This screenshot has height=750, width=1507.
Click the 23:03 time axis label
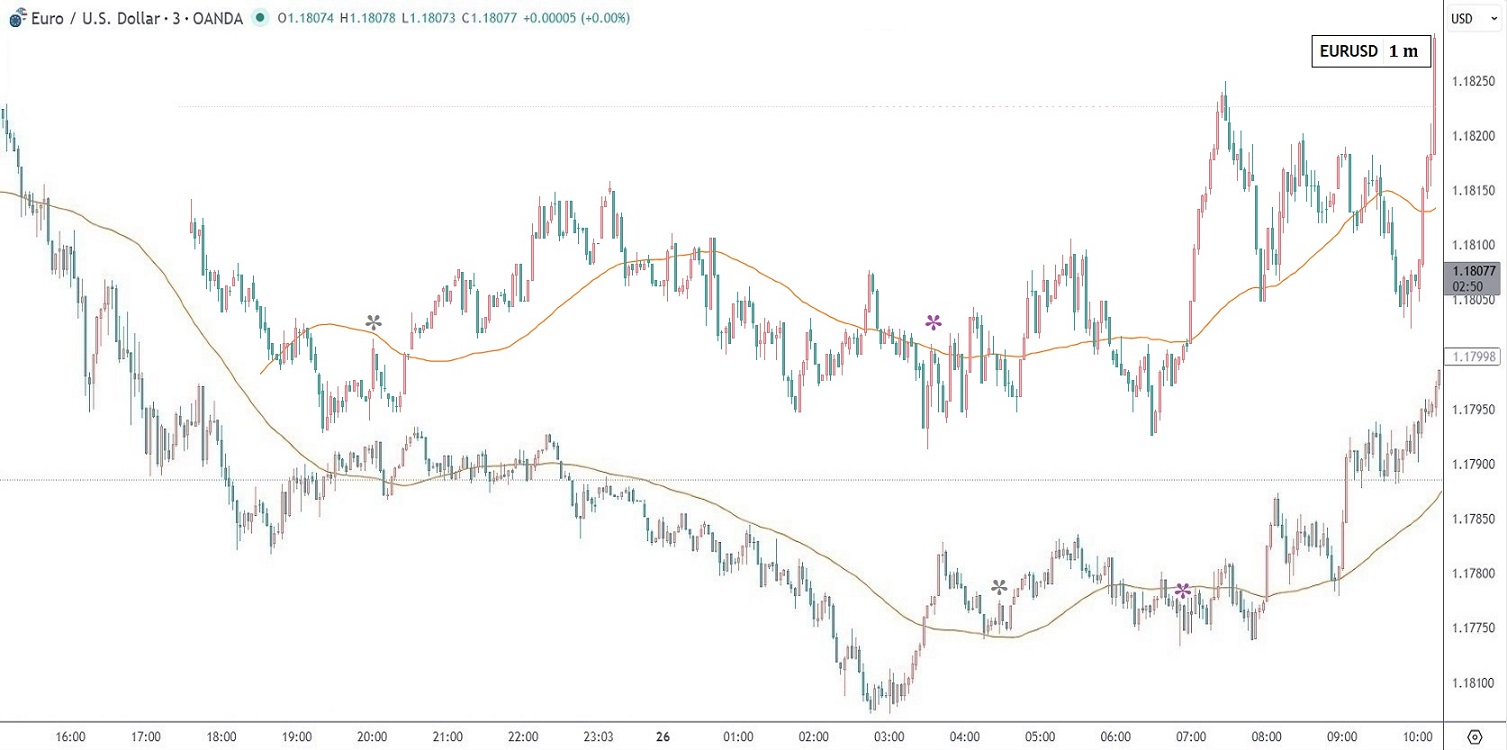(x=598, y=737)
